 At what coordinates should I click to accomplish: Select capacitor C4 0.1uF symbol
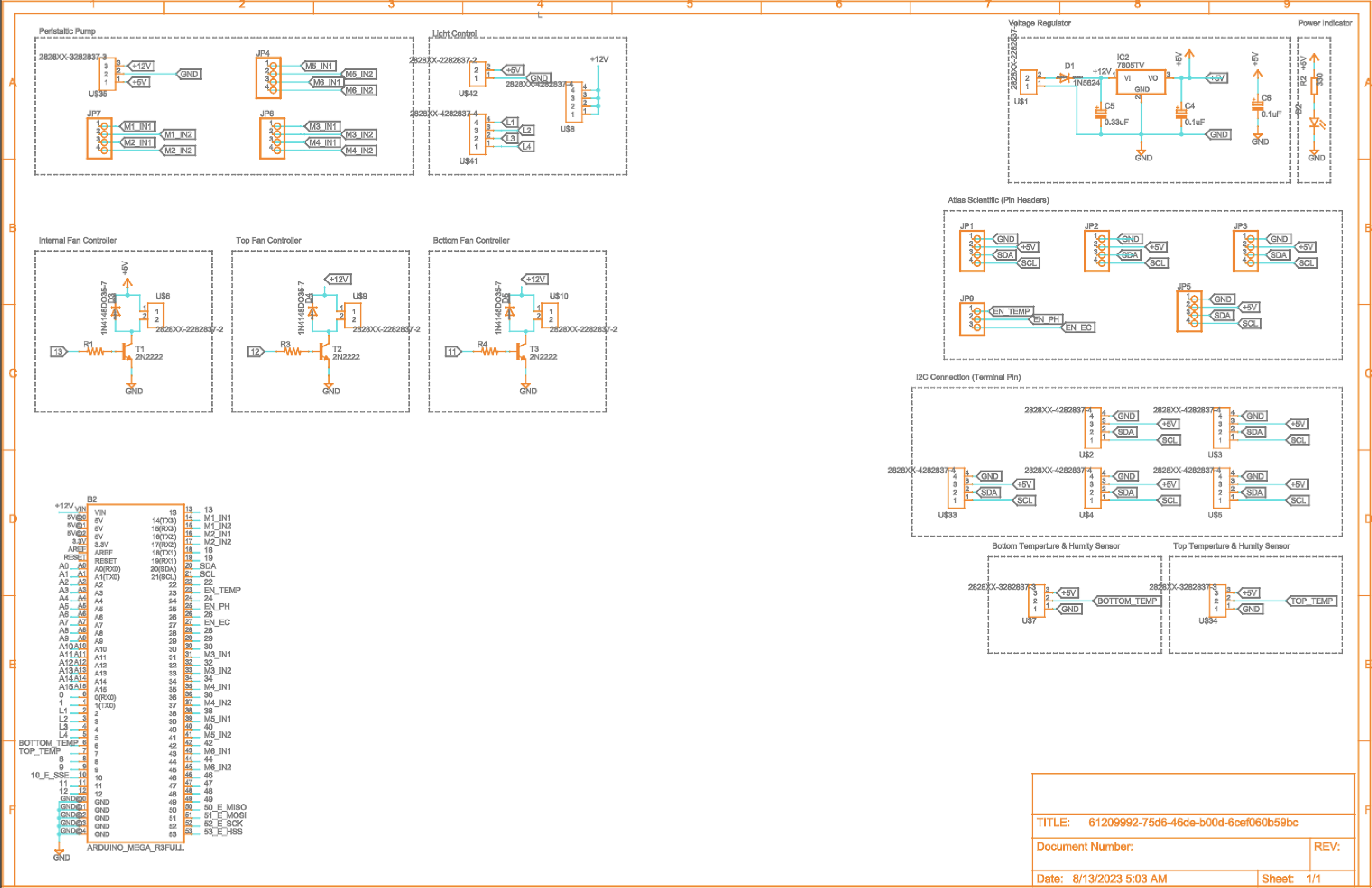1181,114
